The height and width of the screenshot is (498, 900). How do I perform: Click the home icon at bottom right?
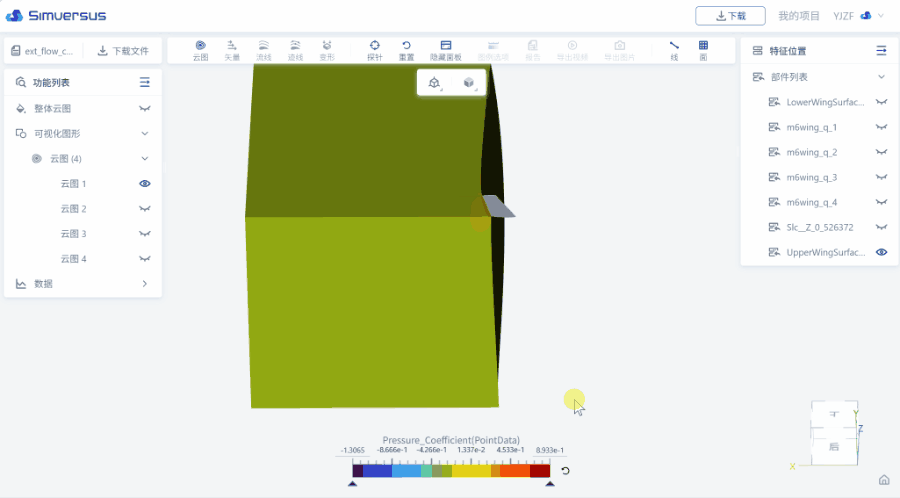click(884, 480)
